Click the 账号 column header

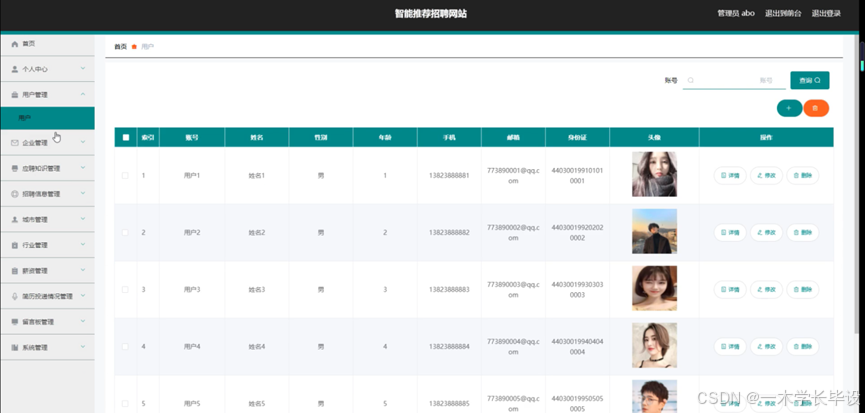[x=192, y=137]
